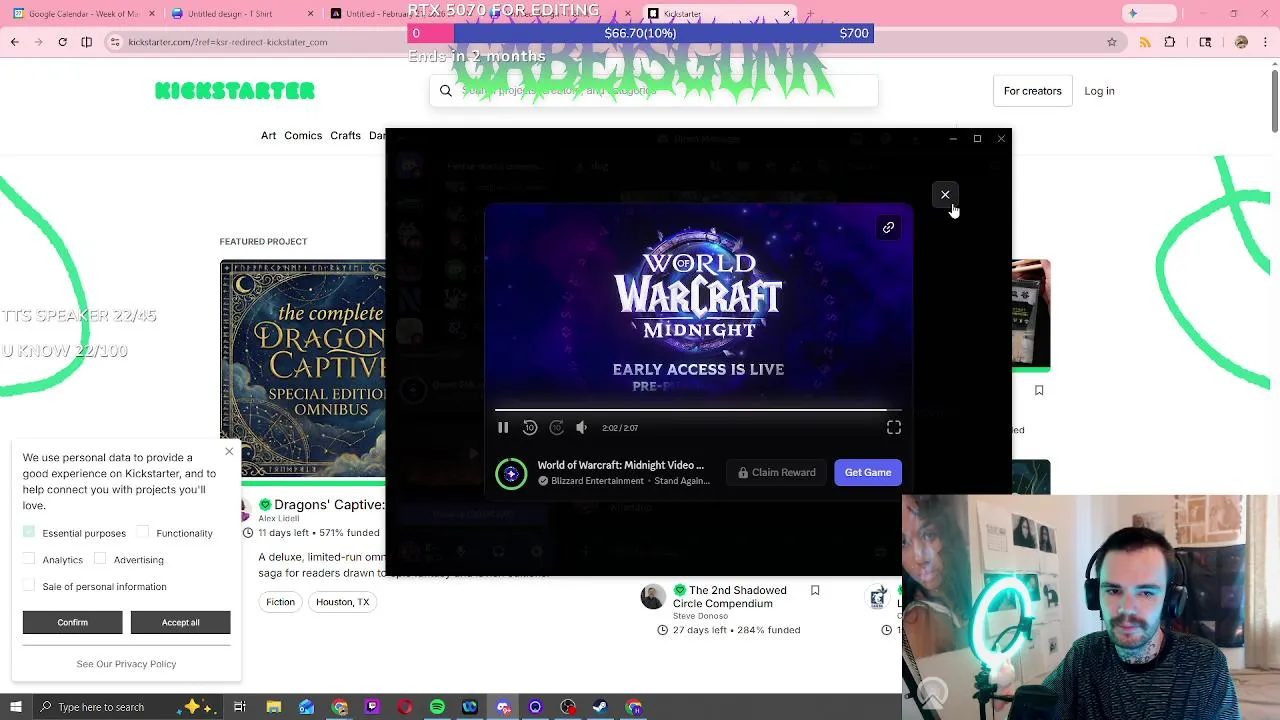The width and height of the screenshot is (1280, 720).
Task: Click the taskbar Type here to search box
Action: pyautogui.click(x=130, y=707)
